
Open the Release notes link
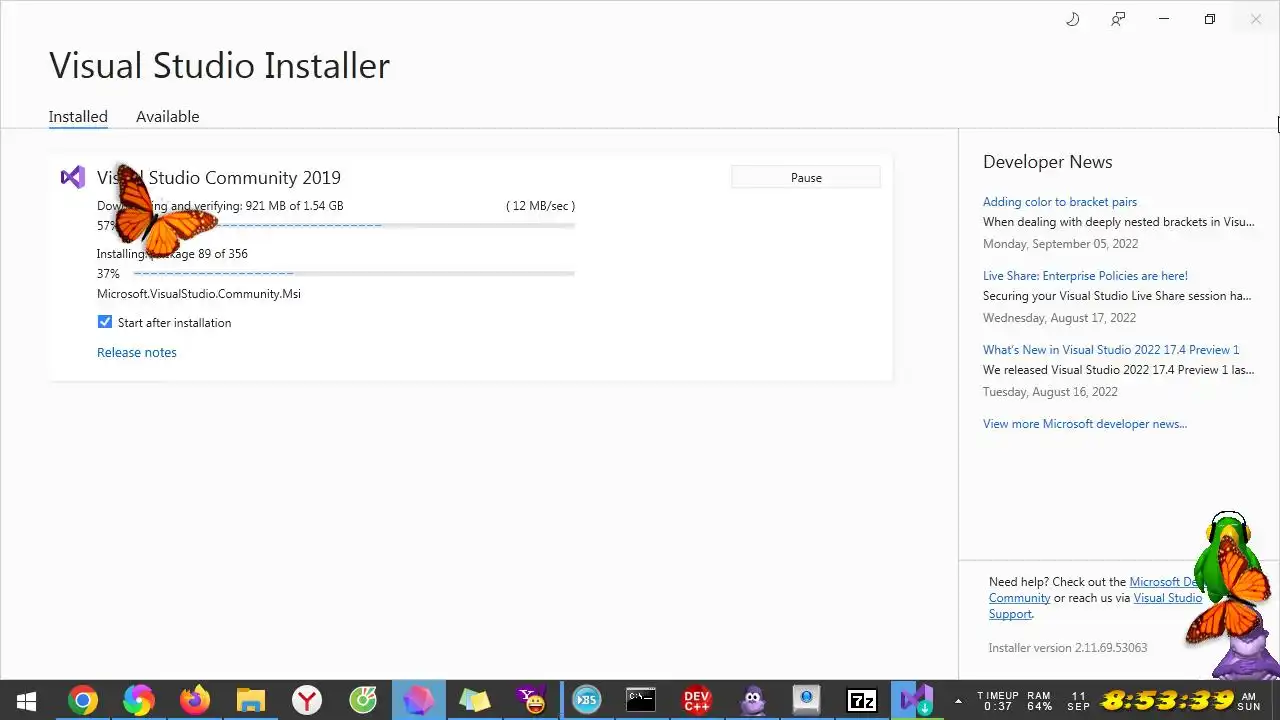(x=137, y=352)
